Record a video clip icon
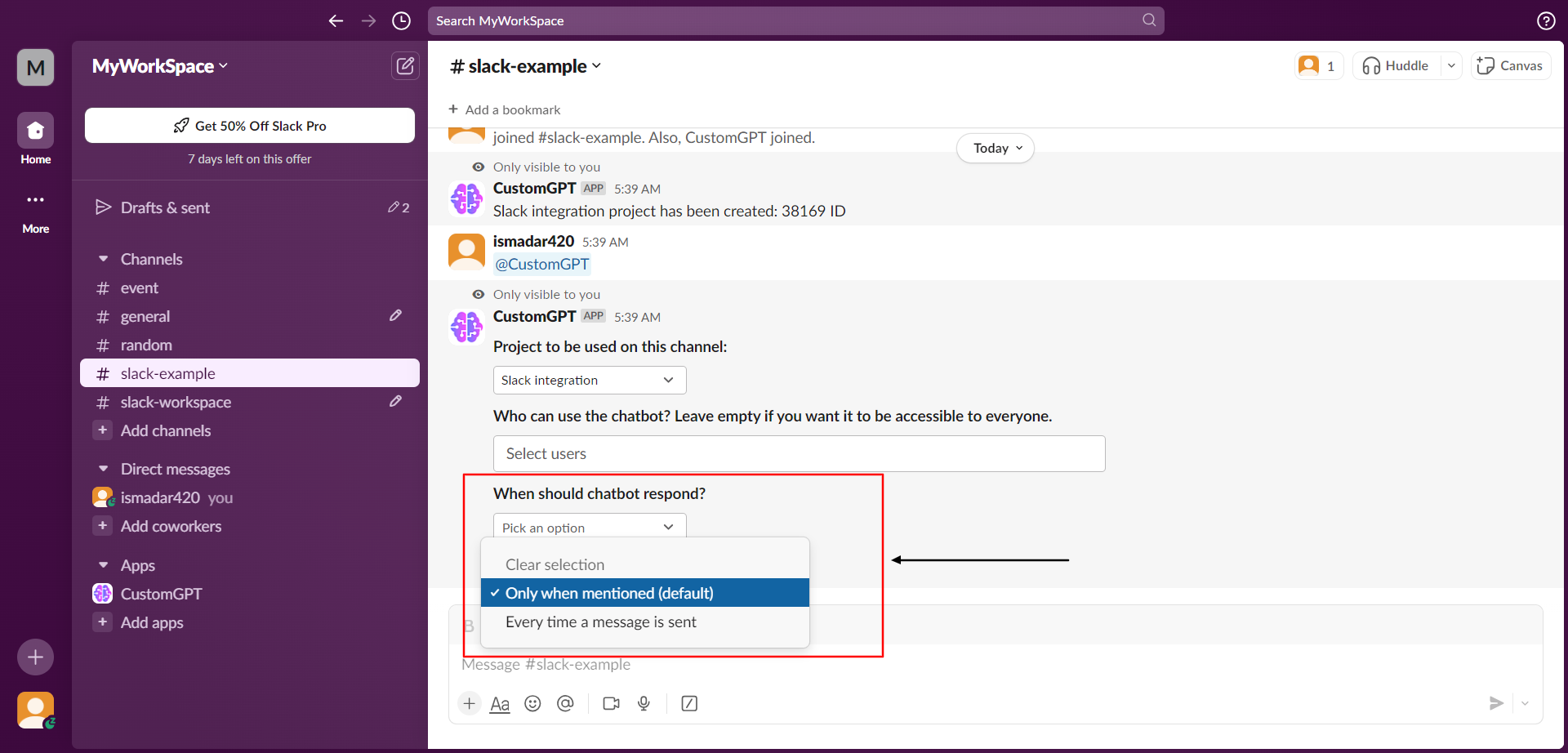The image size is (1568, 753). tap(611, 703)
